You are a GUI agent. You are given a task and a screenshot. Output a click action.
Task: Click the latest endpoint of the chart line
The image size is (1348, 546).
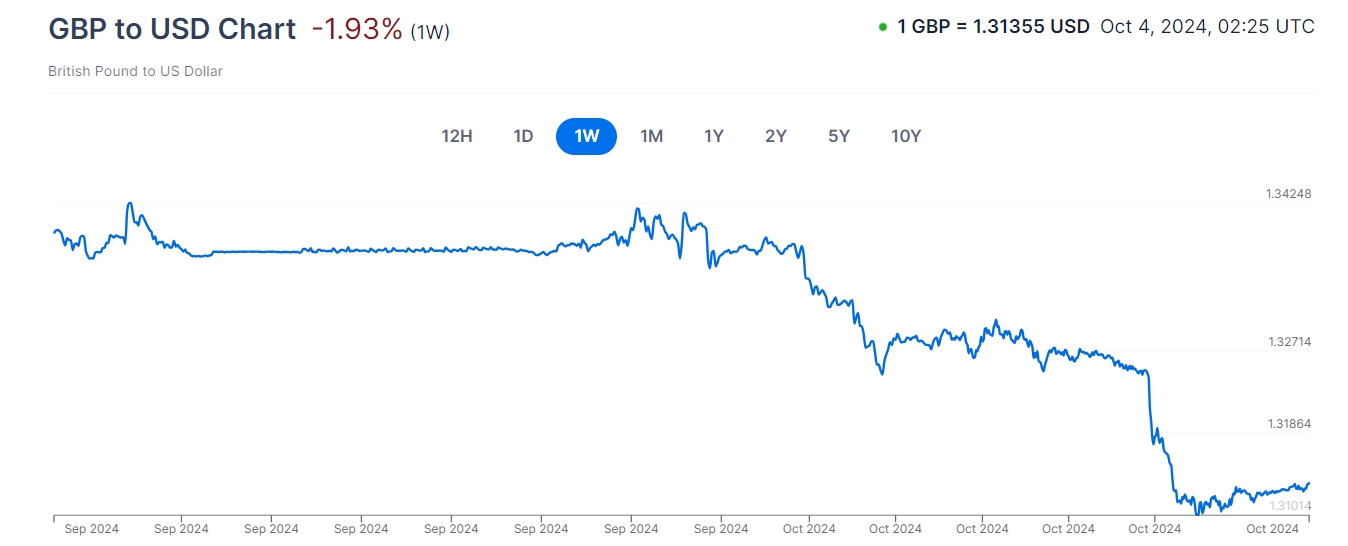[x=1308, y=484]
